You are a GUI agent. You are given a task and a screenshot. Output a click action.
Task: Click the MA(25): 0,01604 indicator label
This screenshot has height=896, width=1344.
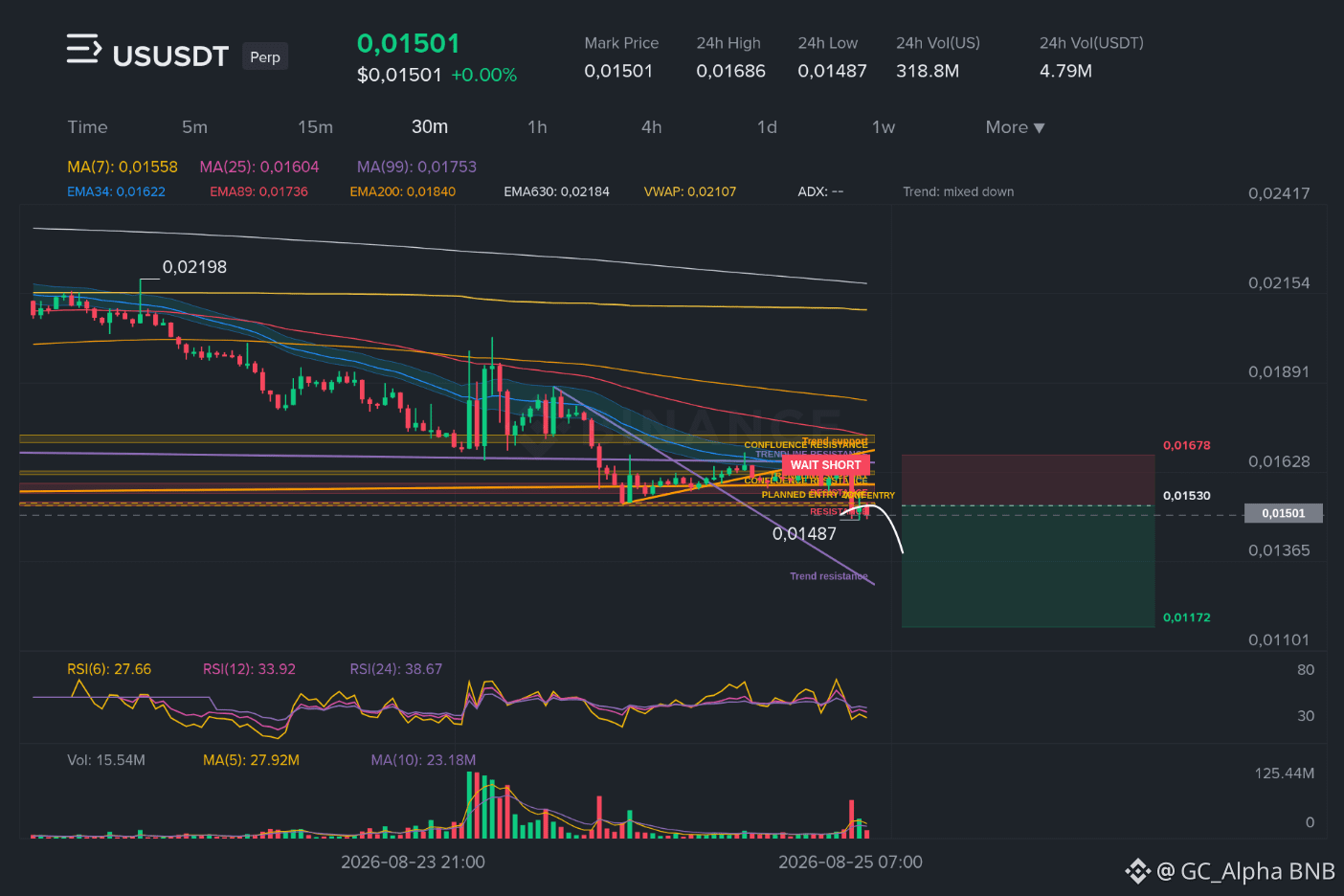[259, 167]
